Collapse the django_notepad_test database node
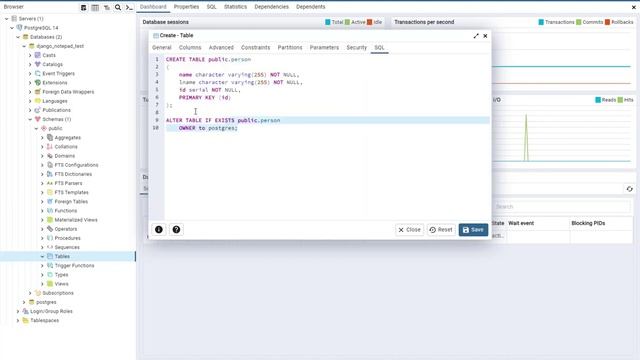This screenshot has height=360, width=640. pyautogui.click(x=24, y=46)
